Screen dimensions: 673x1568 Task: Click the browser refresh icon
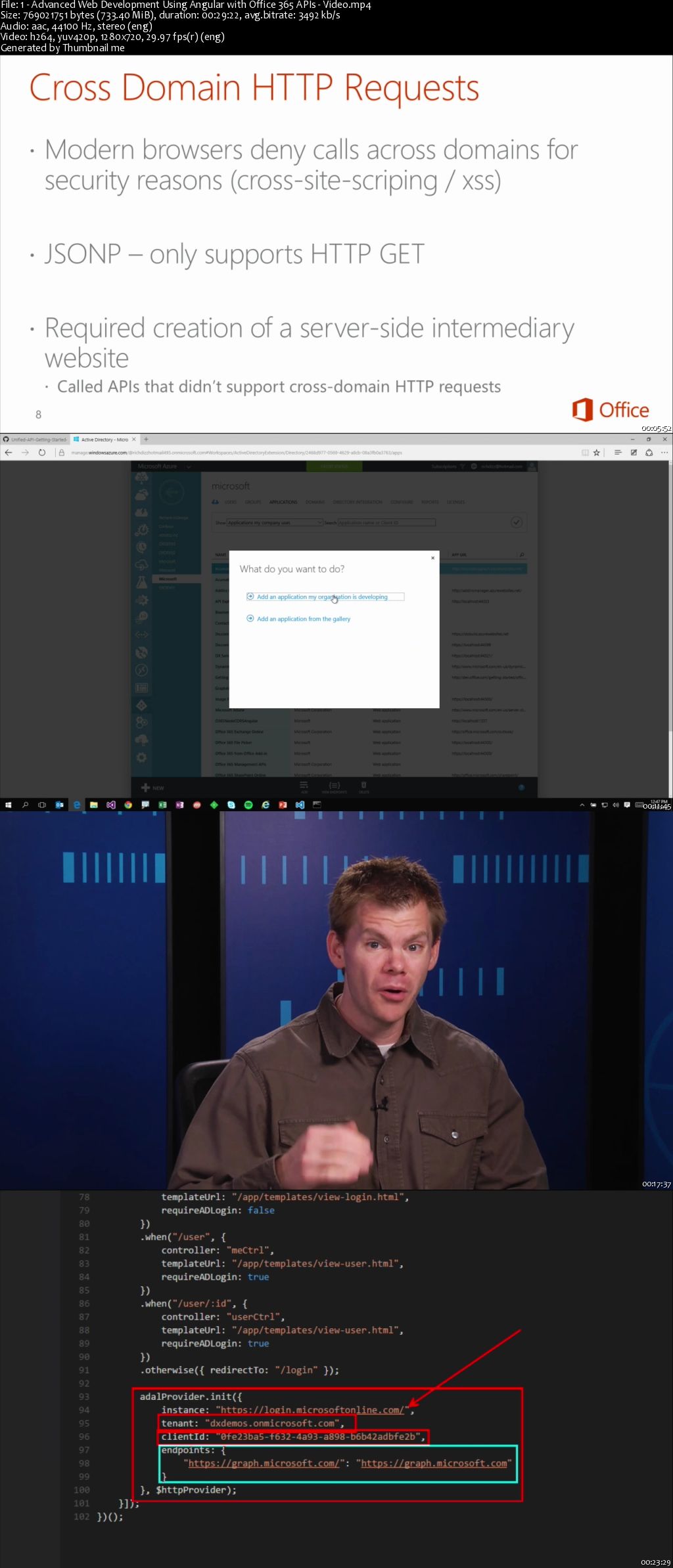(x=42, y=453)
